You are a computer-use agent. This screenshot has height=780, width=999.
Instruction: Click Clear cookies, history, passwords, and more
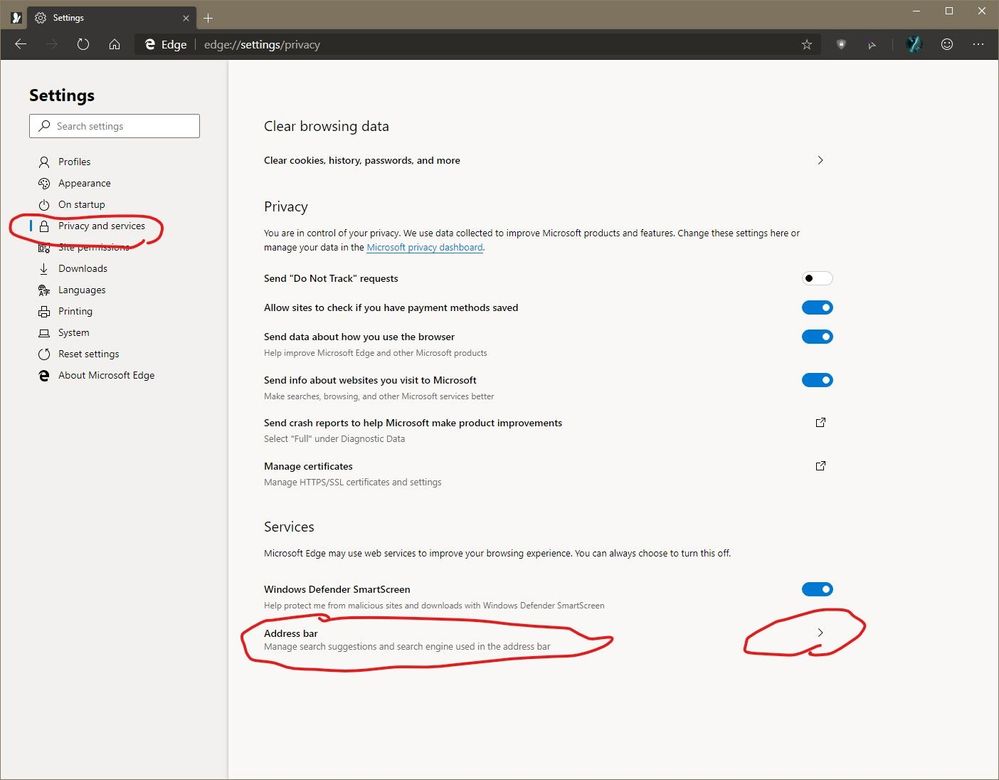click(362, 161)
